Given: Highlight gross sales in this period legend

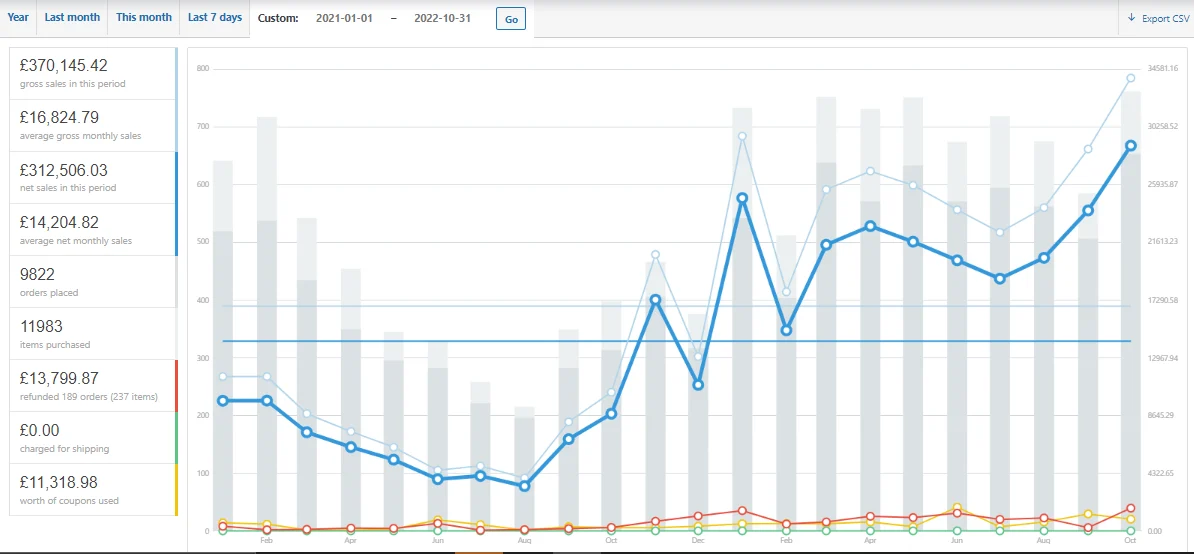Looking at the screenshot, I should coord(93,73).
